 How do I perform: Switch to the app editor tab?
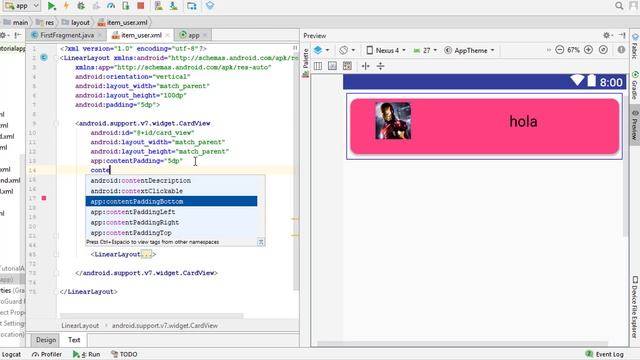point(193,35)
